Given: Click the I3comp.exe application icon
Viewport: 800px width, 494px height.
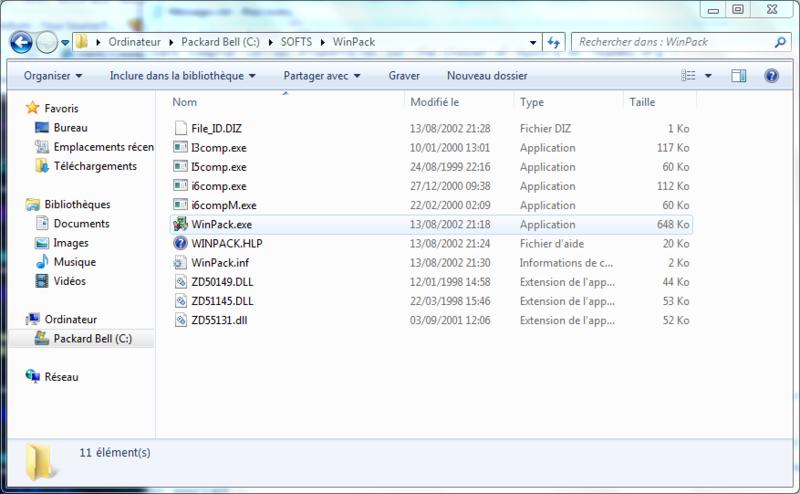Looking at the screenshot, I should coord(180,147).
